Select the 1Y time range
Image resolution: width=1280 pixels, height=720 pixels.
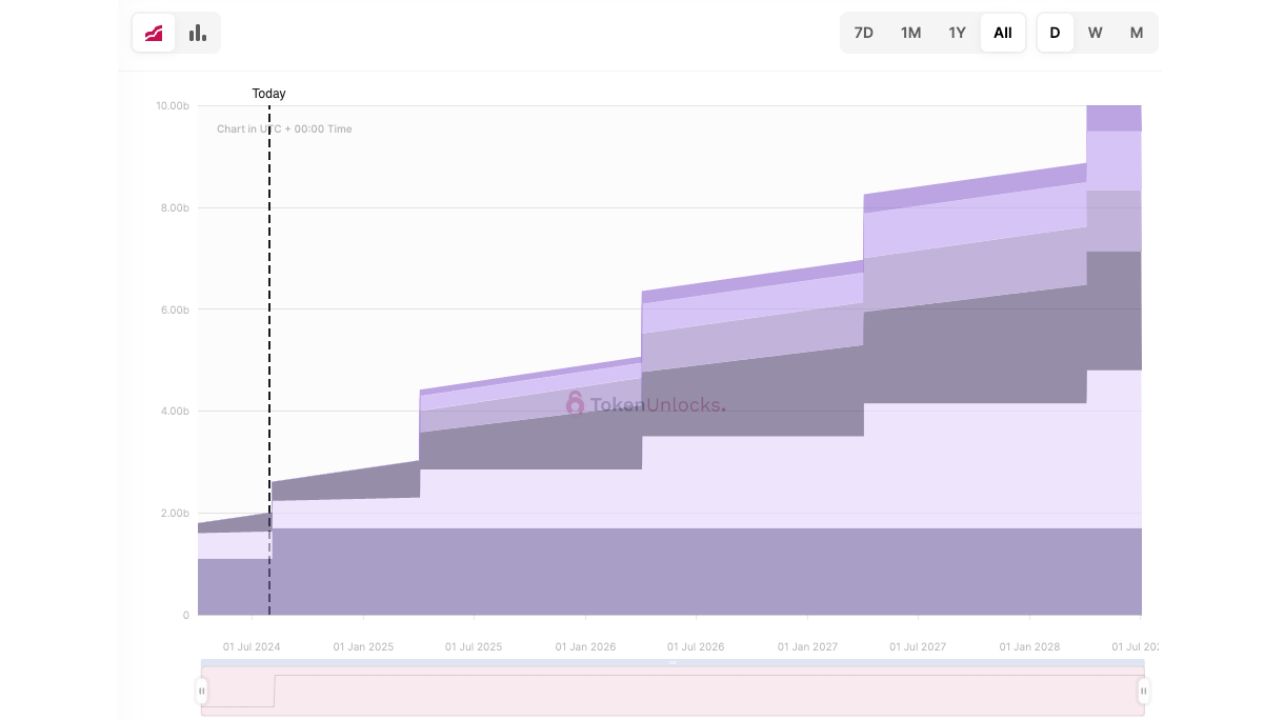click(x=957, y=33)
